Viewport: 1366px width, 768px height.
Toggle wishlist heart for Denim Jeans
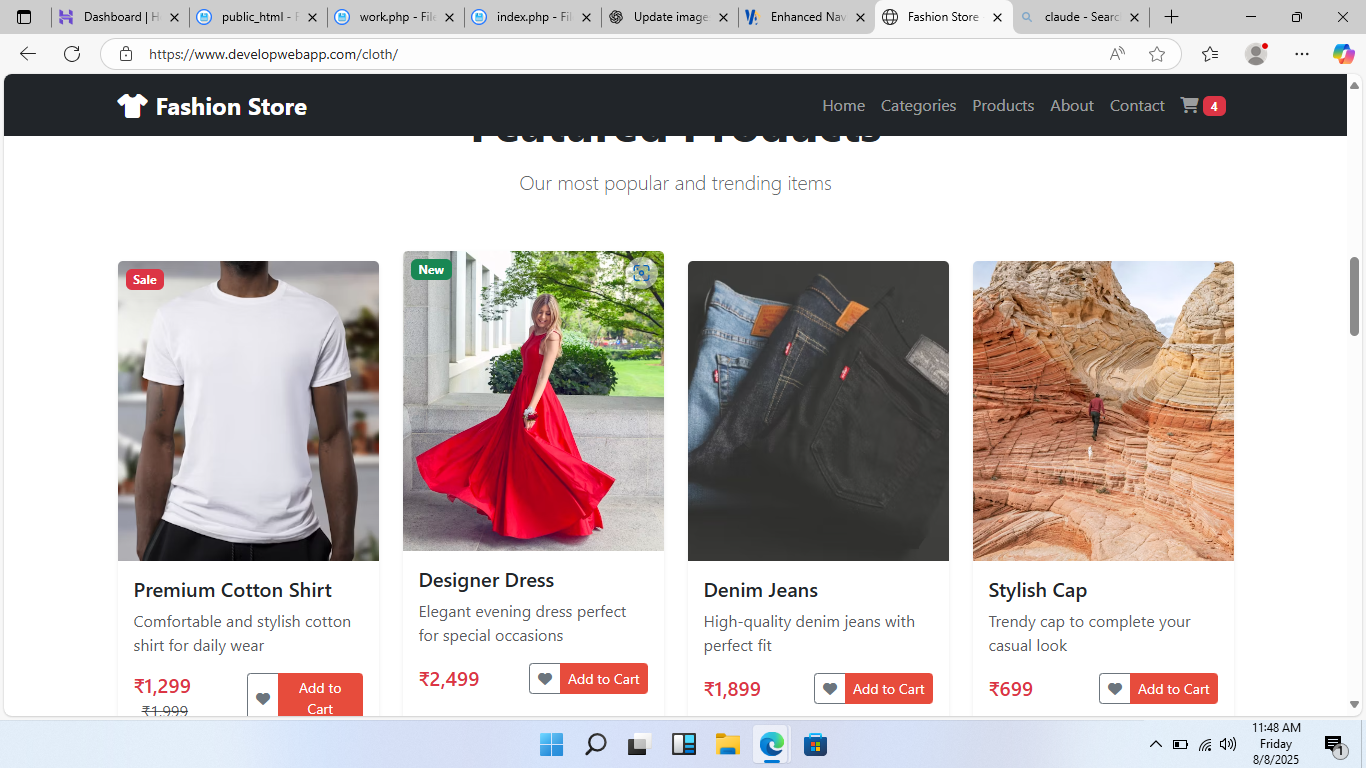click(830, 689)
